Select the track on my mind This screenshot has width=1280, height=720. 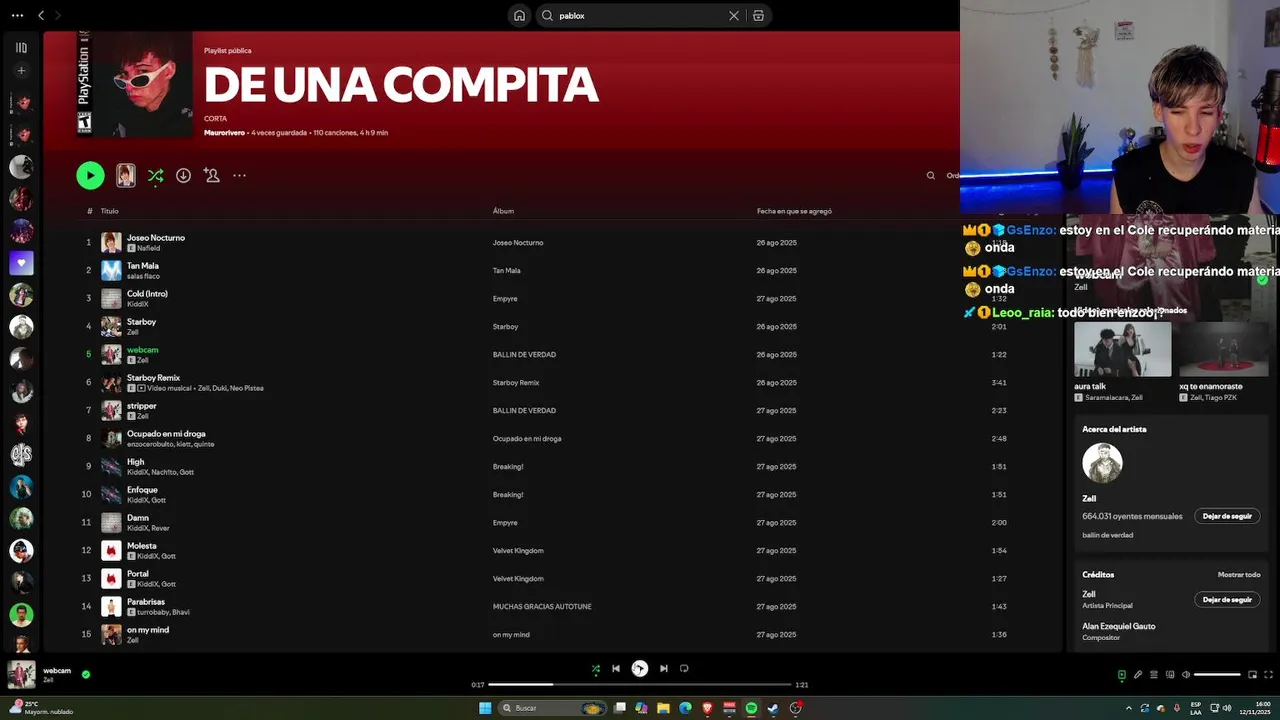coord(148,630)
